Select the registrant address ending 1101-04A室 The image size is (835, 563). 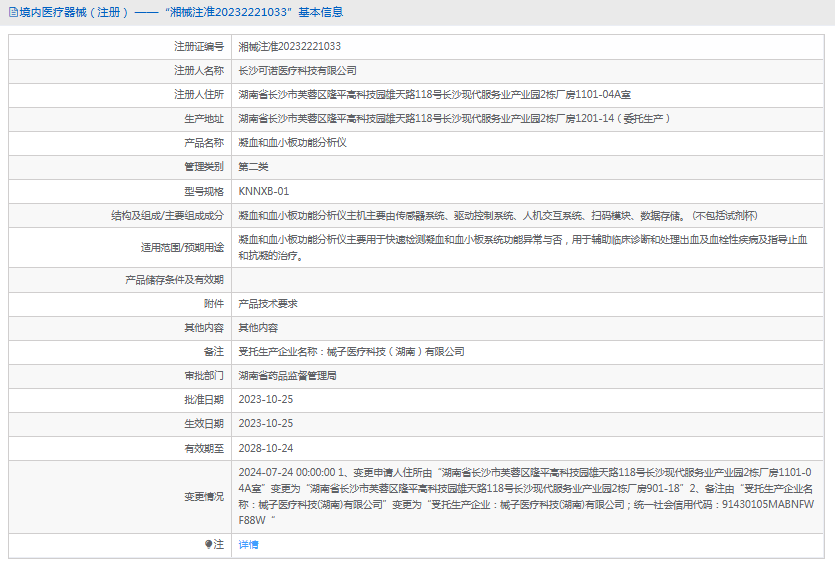click(x=435, y=94)
